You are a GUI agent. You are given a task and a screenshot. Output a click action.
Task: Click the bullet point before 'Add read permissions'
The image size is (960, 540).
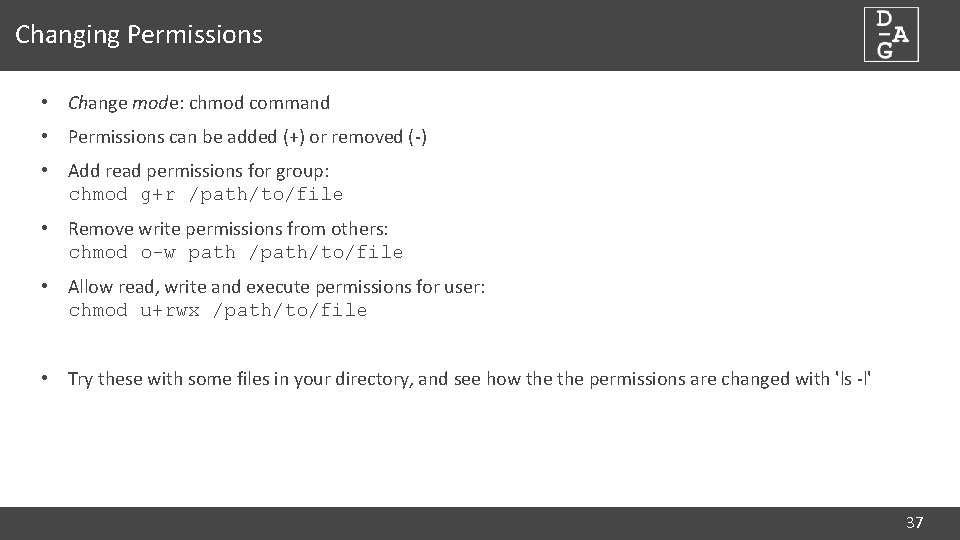[x=45, y=171]
